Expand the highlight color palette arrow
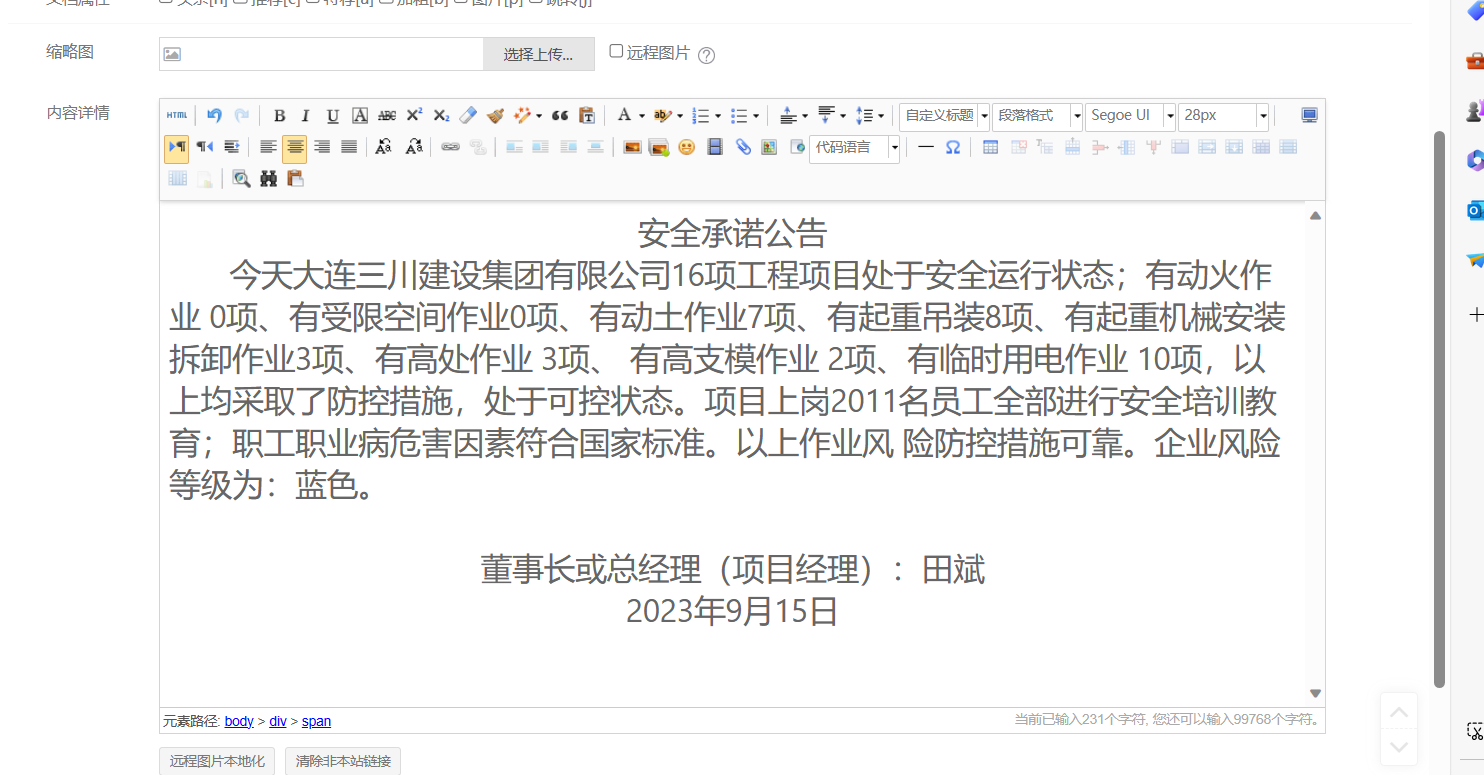The image size is (1484, 775). [x=680, y=116]
